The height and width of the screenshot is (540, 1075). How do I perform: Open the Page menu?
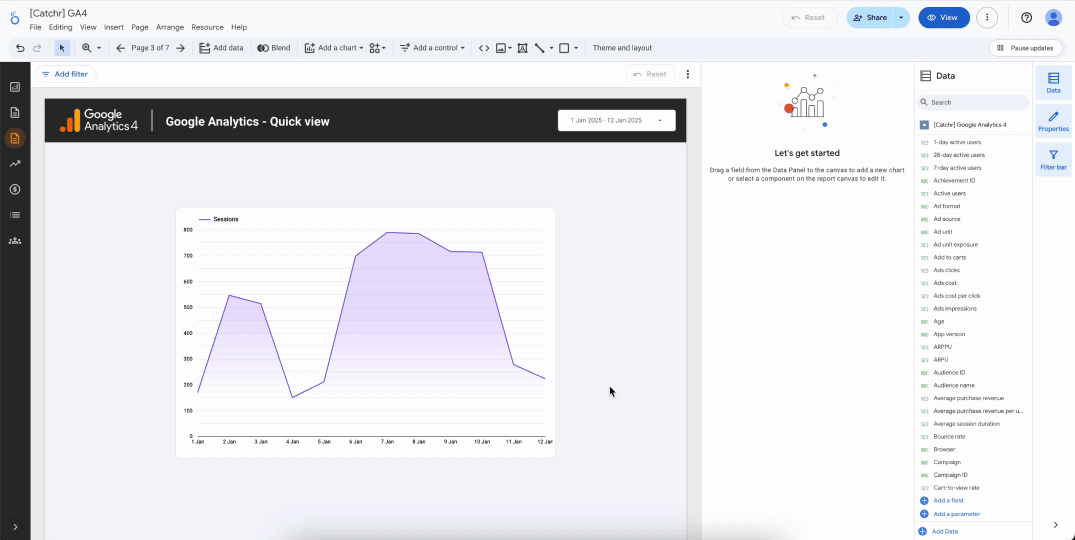coord(140,27)
